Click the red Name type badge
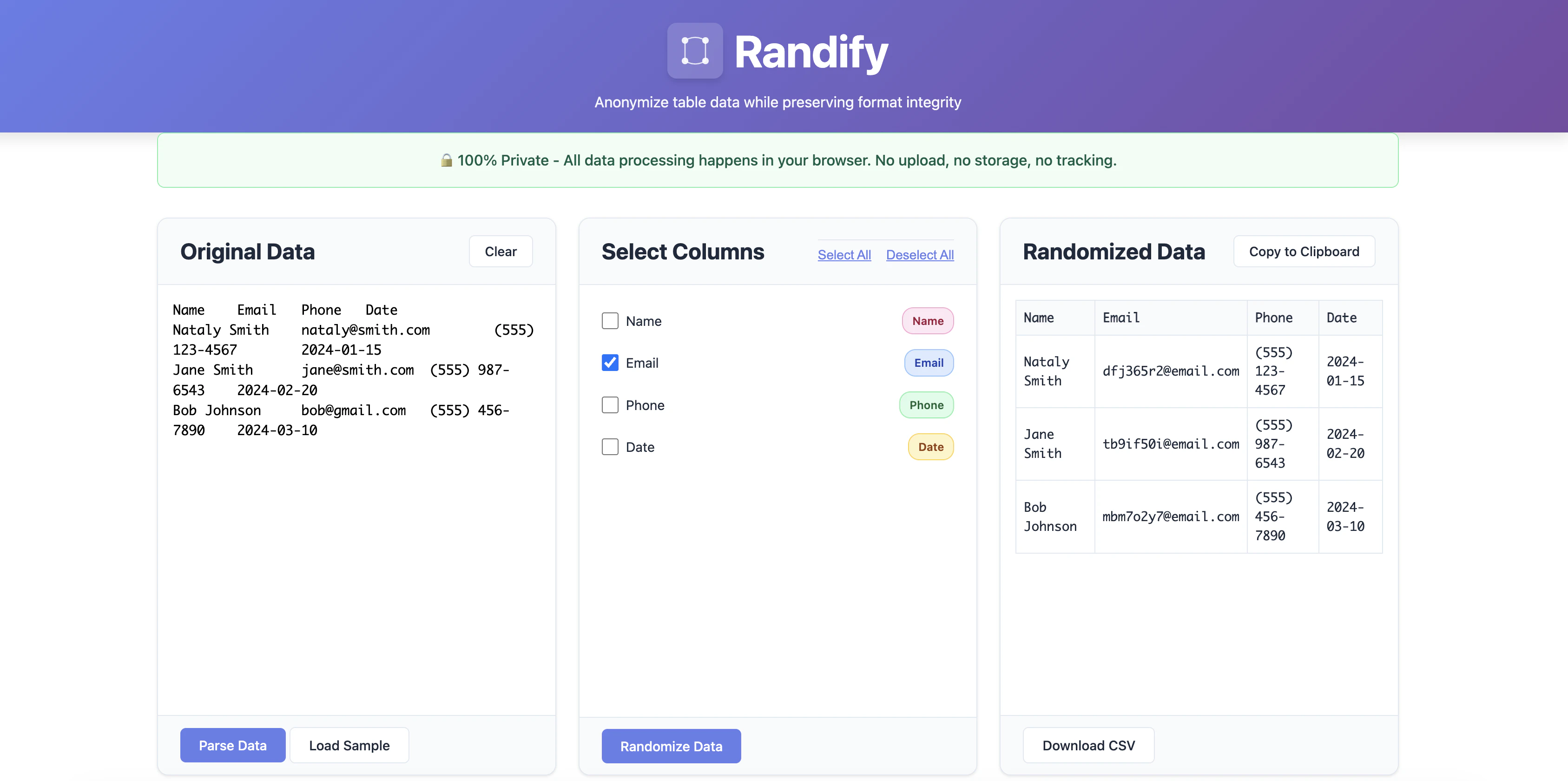1568x781 pixels. (927, 321)
